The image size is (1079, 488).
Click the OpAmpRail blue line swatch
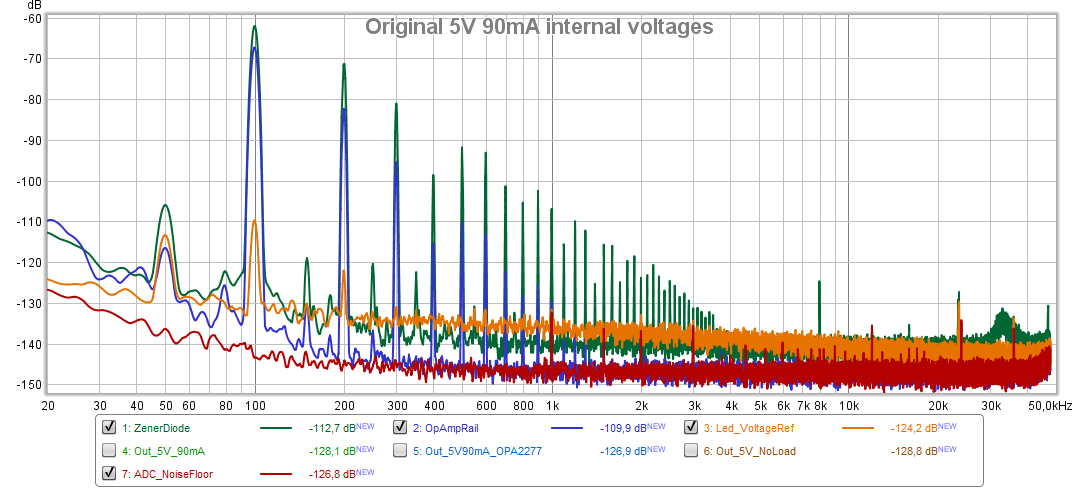pyautogui.click(x=568, y=428)
